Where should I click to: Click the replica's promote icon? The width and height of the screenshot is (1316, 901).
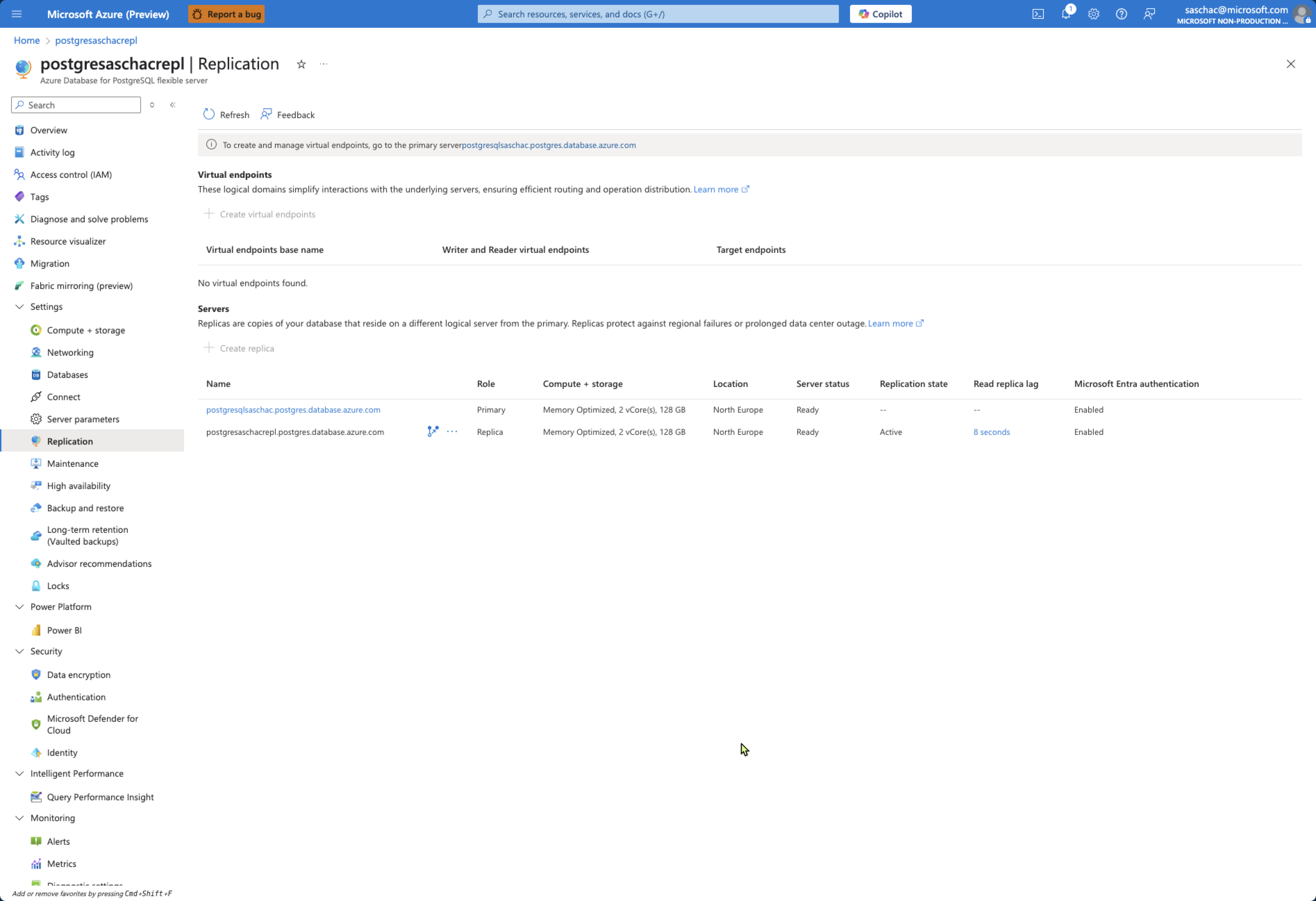[x=433, y=431]
